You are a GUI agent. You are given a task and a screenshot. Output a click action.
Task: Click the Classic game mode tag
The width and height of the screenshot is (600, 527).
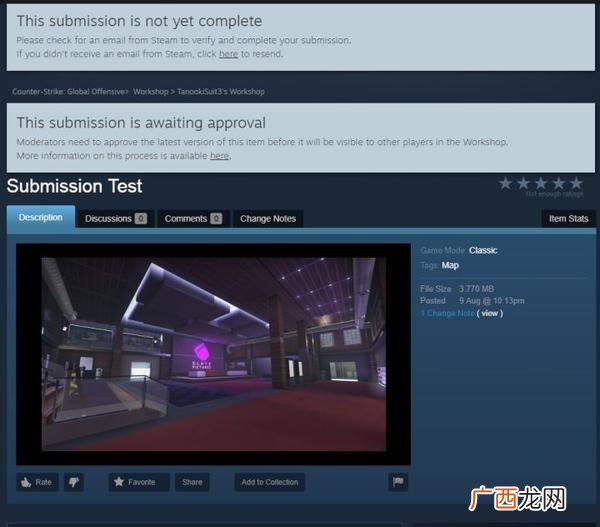coord(483,250)
